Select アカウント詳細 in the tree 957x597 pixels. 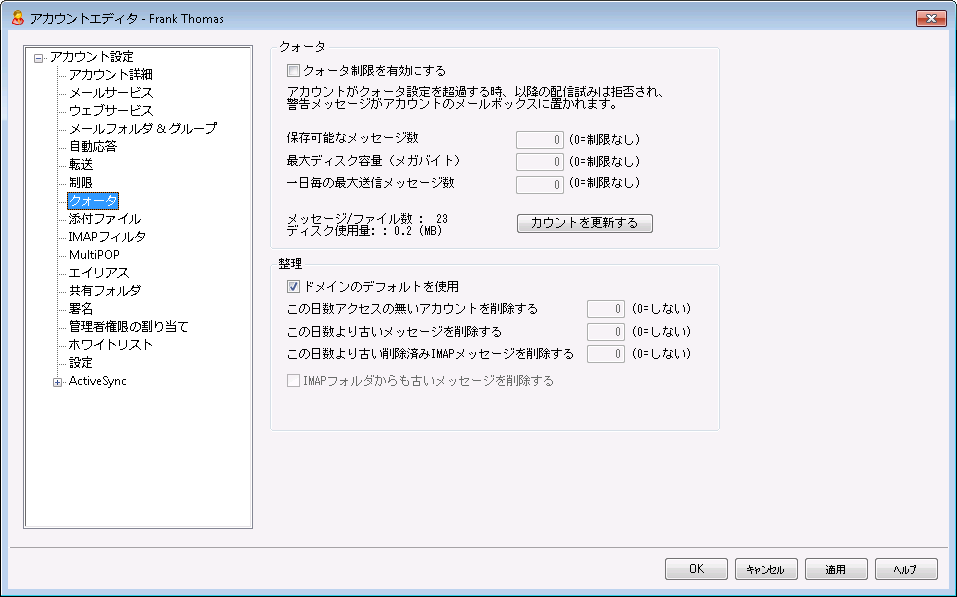pyautogui.click(x=110, y=74)
